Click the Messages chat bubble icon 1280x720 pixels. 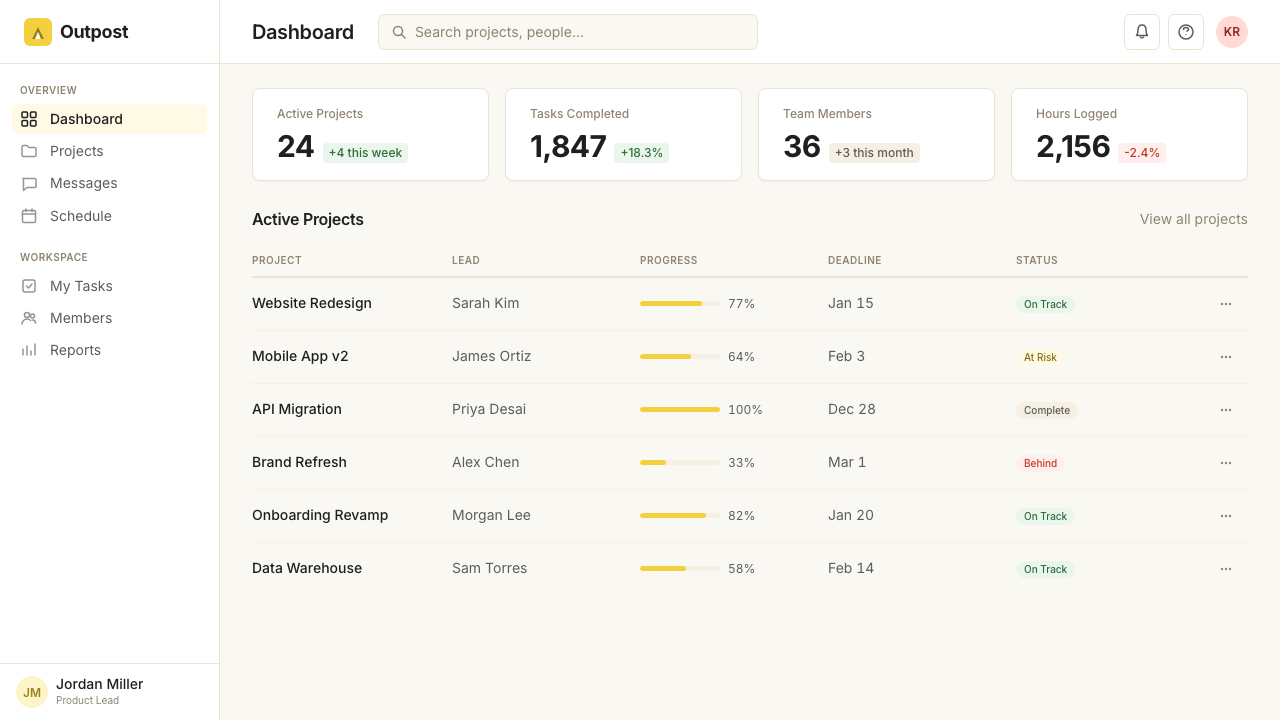pos(29,183)
